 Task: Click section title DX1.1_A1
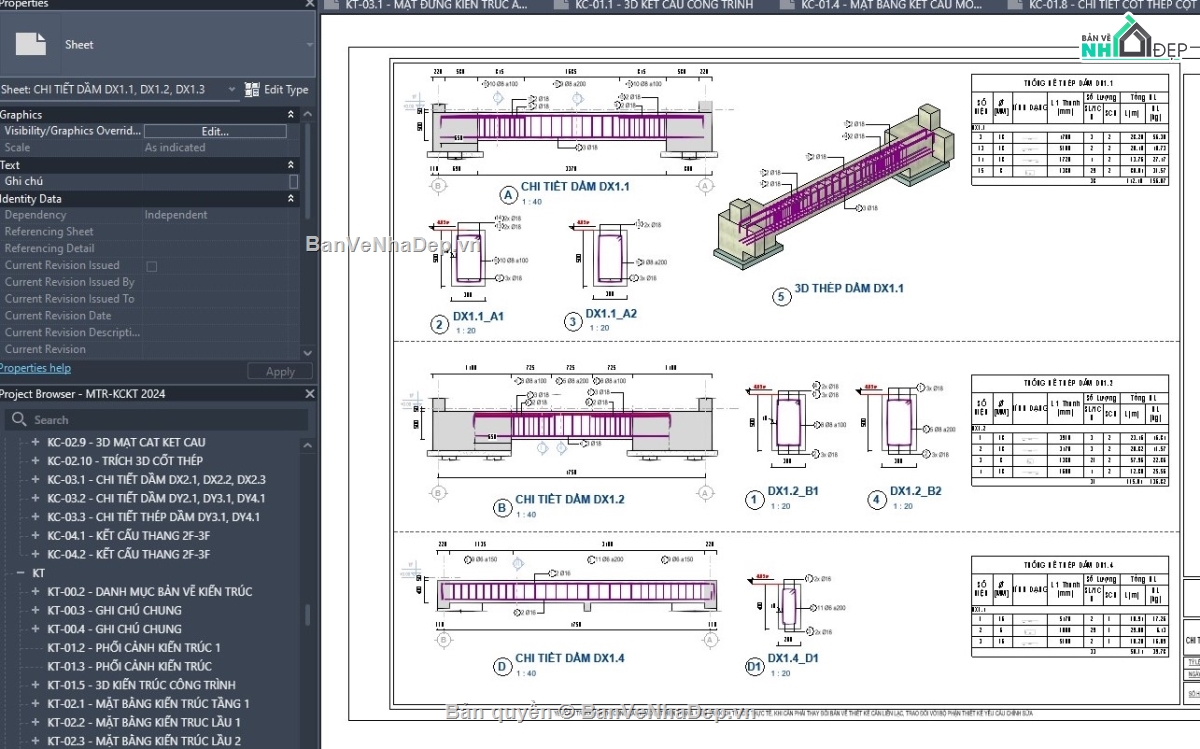point(478,316)
